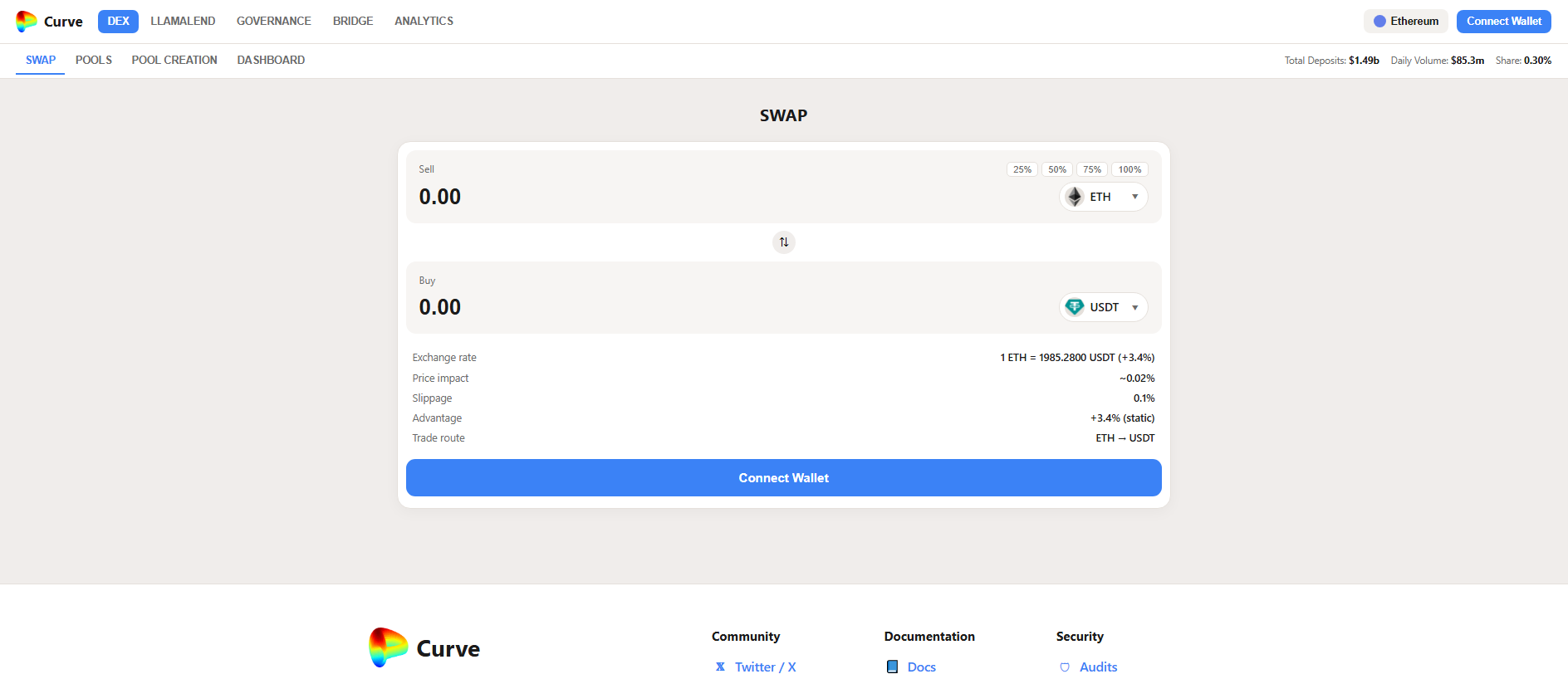Set sell amount to 100%
This screenshot has width=1568, height=679.
tap(1129, 169)
